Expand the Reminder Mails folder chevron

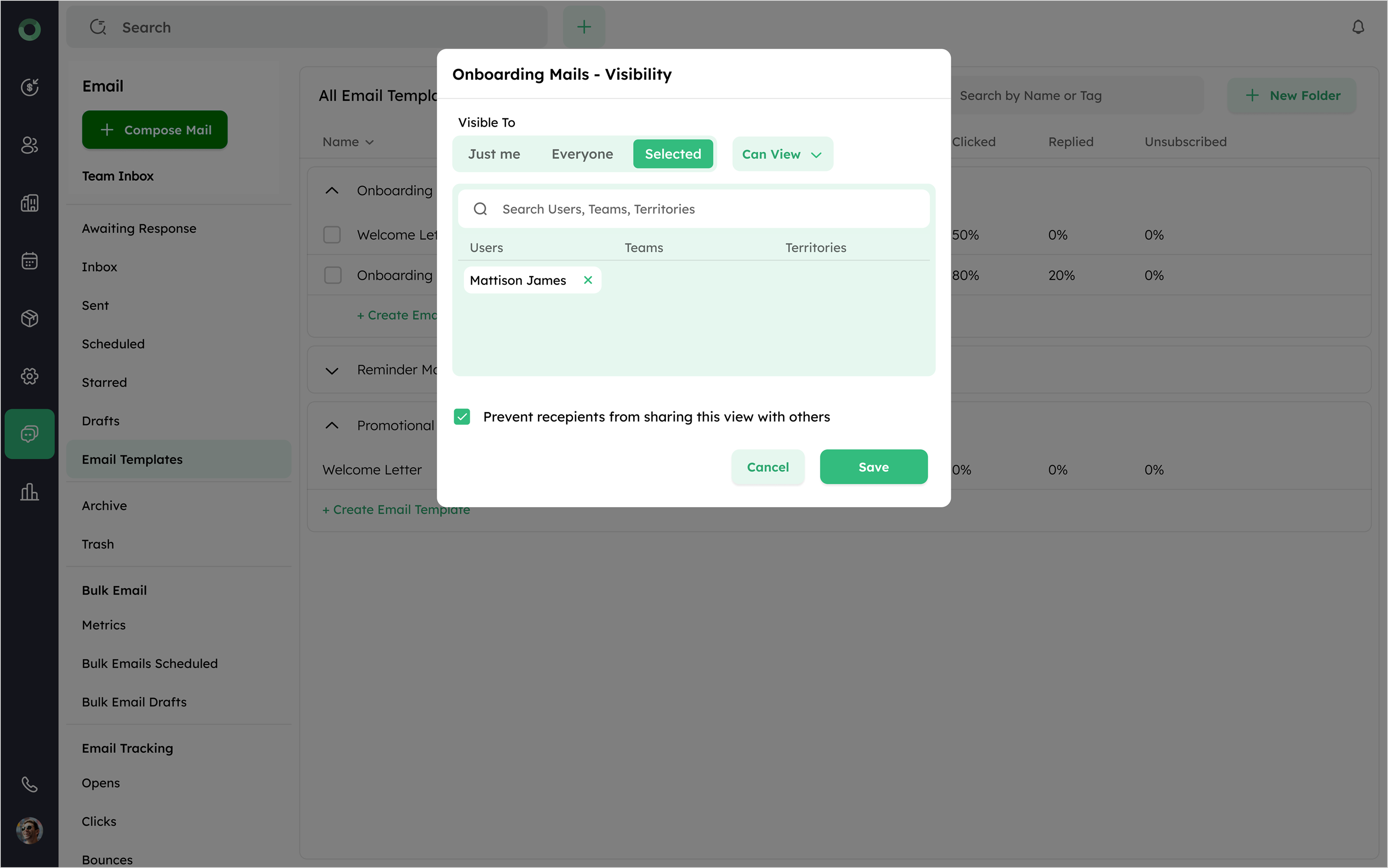pos(332,370)
